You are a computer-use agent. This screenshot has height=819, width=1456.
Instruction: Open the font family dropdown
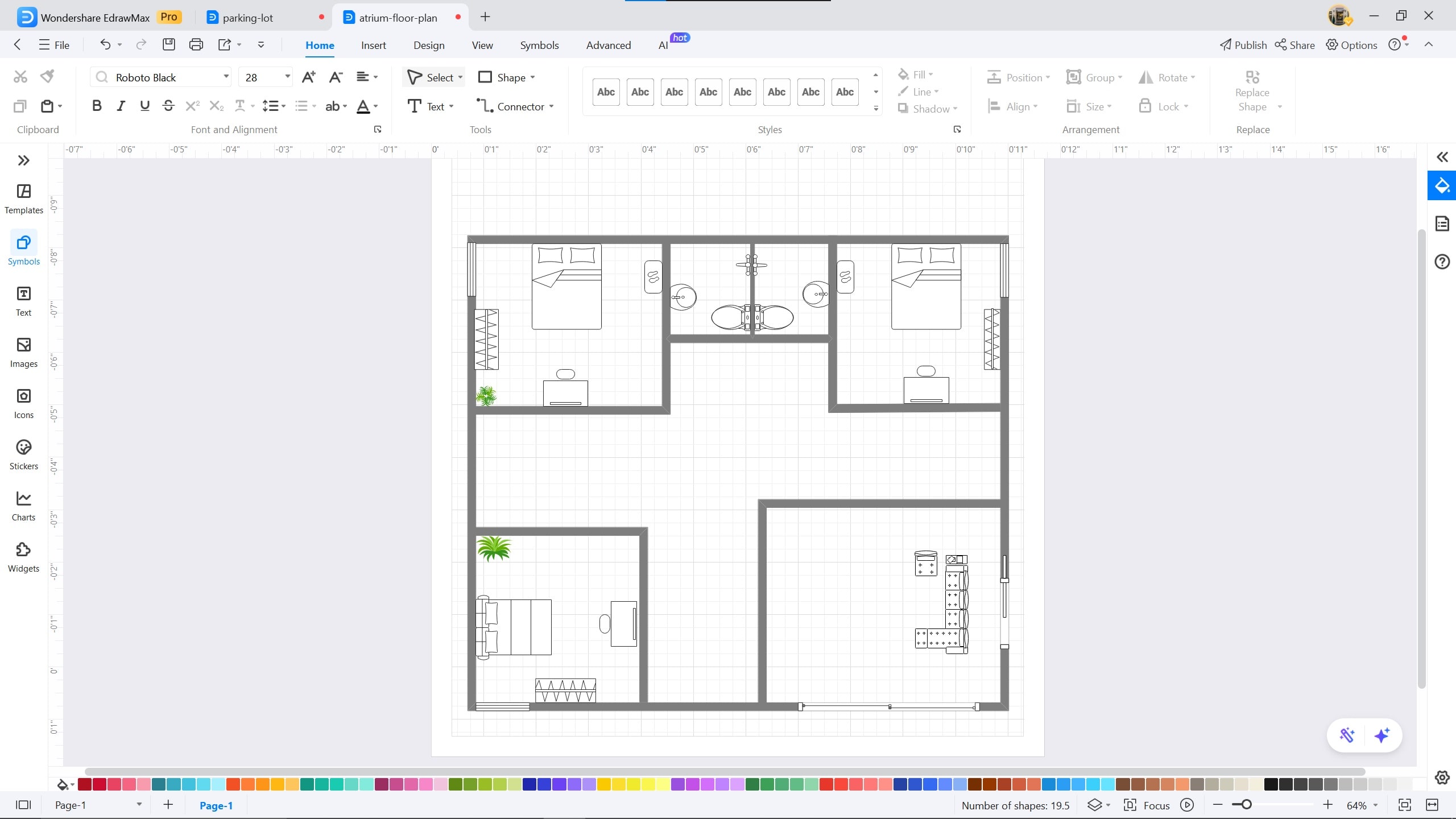pos(225,77)
